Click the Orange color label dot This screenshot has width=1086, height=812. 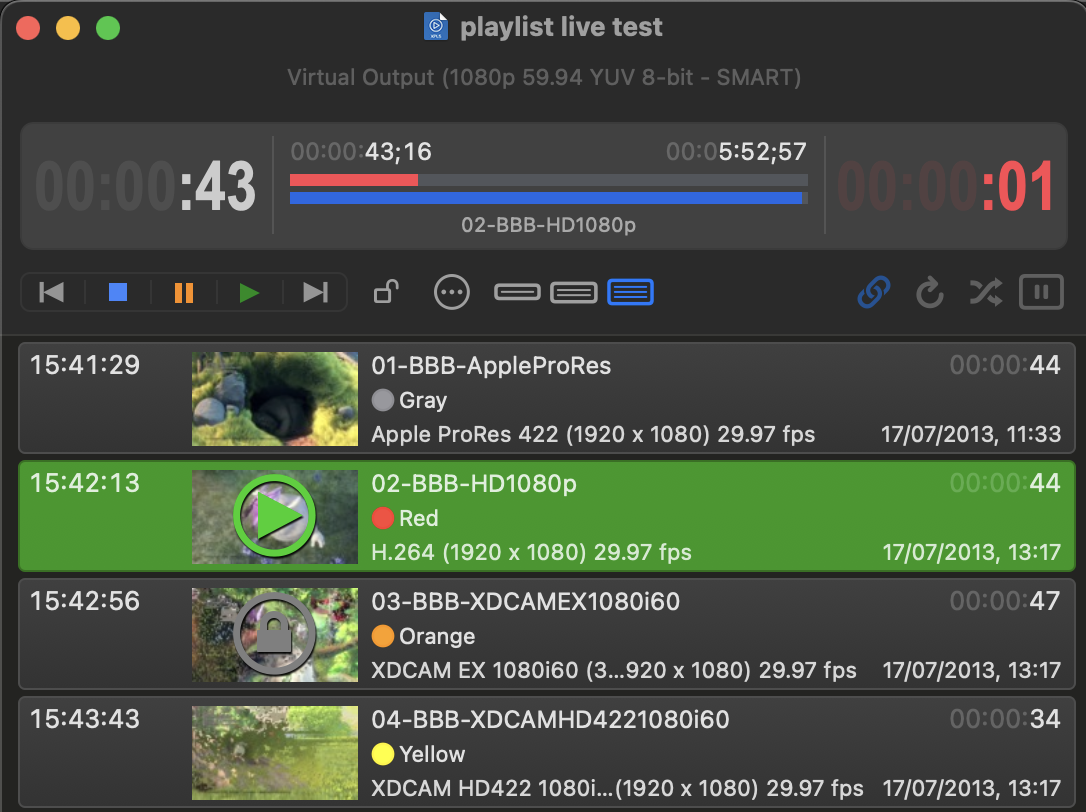pyautogui.click(x=383, y=636)
